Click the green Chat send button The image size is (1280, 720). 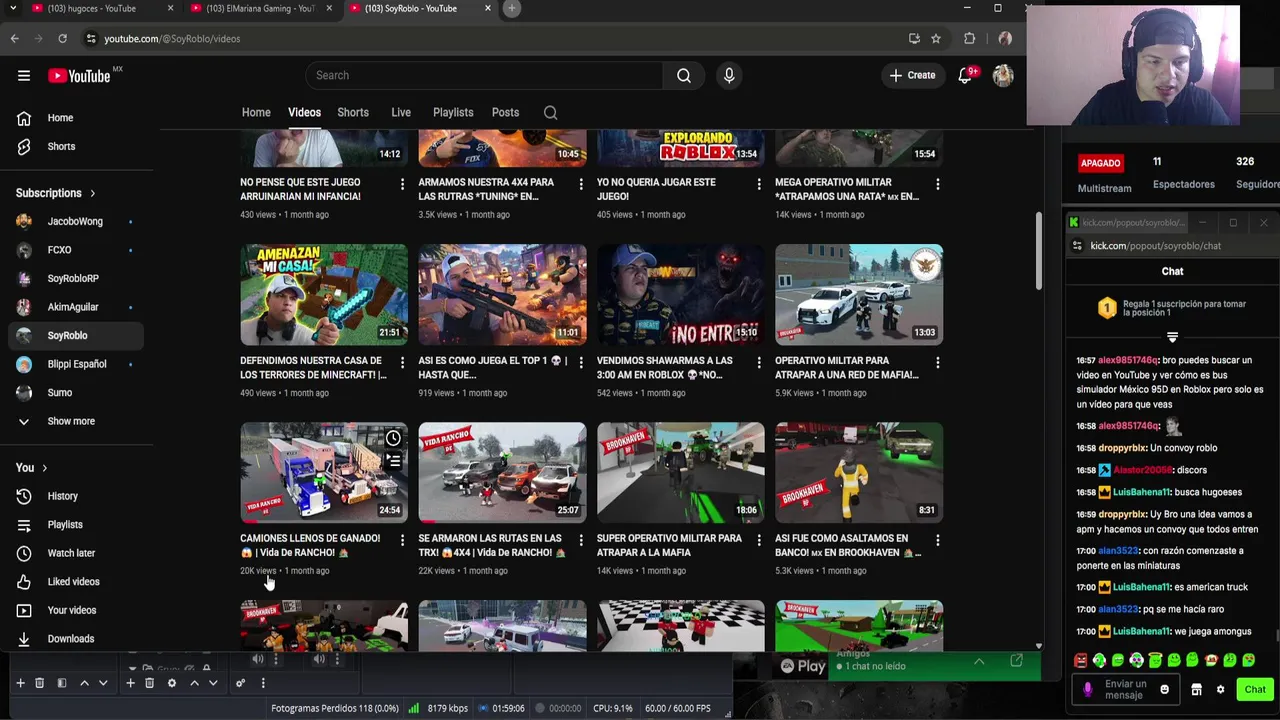click(x=1255, y=689)
